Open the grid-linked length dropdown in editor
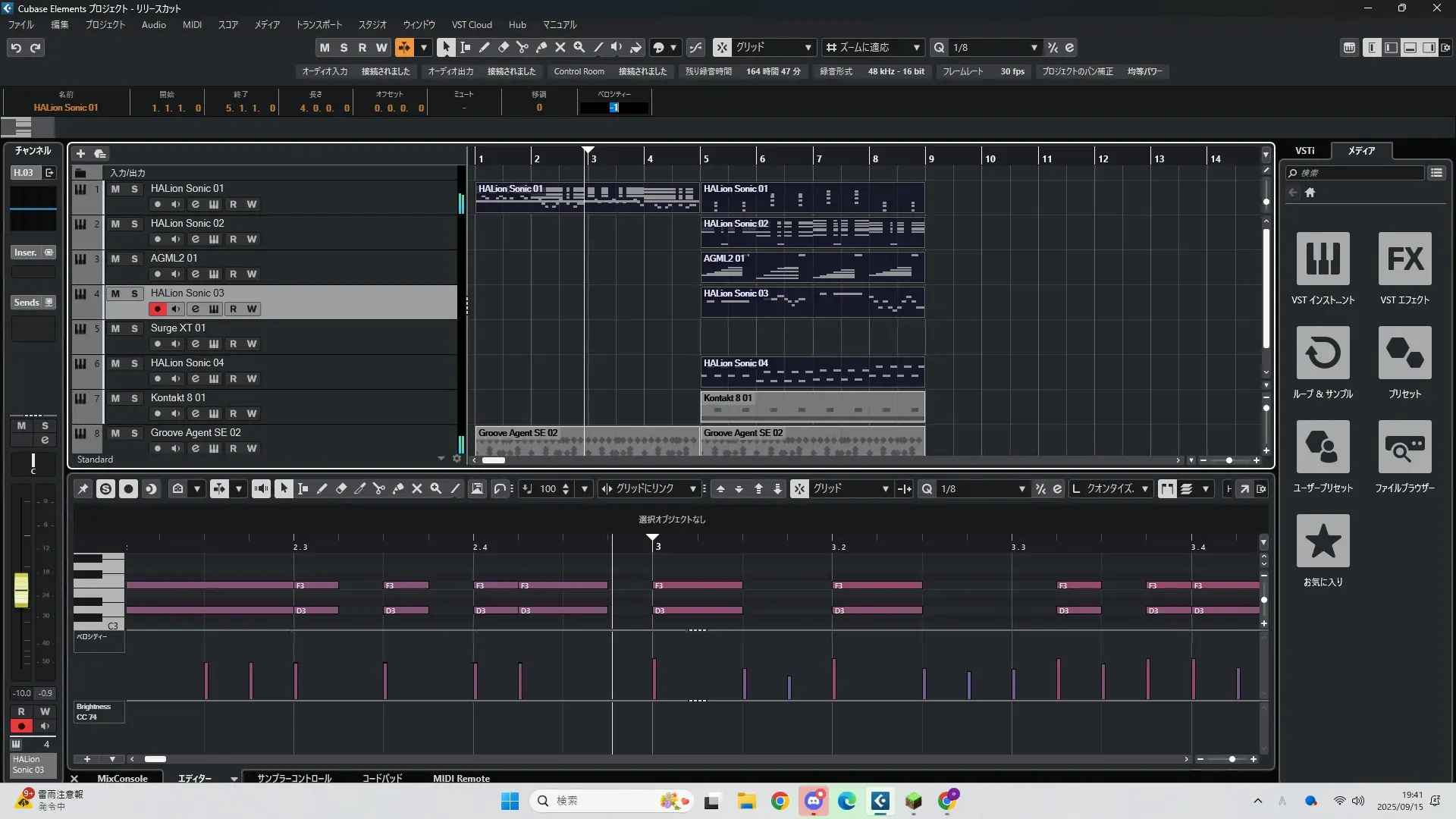This screenshot has height=819, width=1456. (692, 489)
